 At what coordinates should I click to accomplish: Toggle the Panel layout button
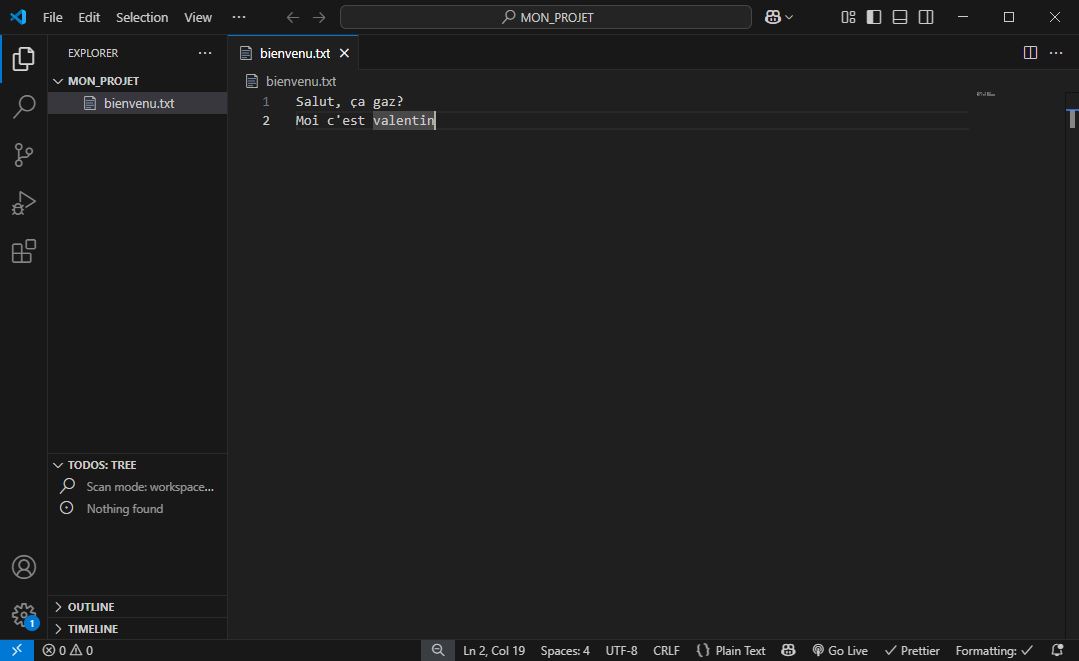click(900, 17)
